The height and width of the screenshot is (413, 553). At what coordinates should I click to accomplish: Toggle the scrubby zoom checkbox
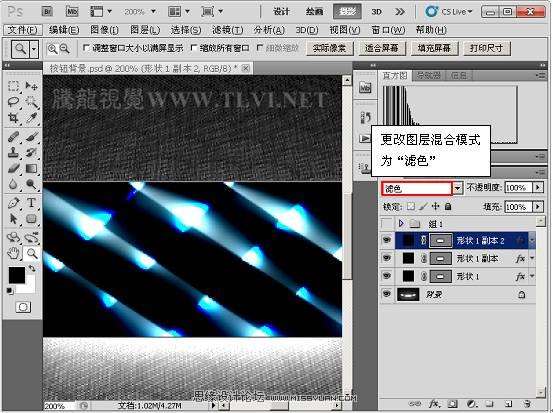(260, 48)
